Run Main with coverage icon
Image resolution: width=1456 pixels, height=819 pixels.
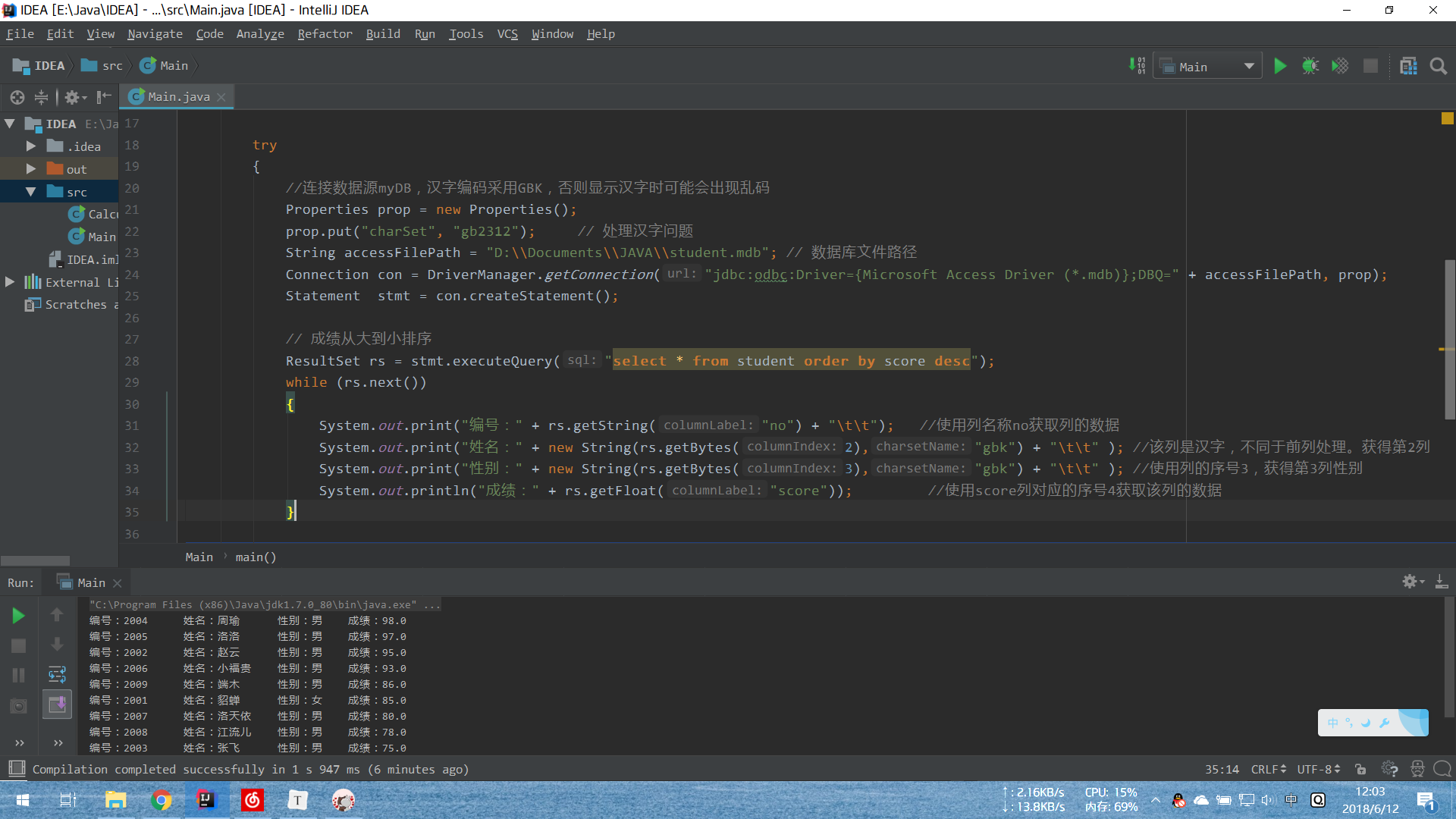pos(1340,66)
